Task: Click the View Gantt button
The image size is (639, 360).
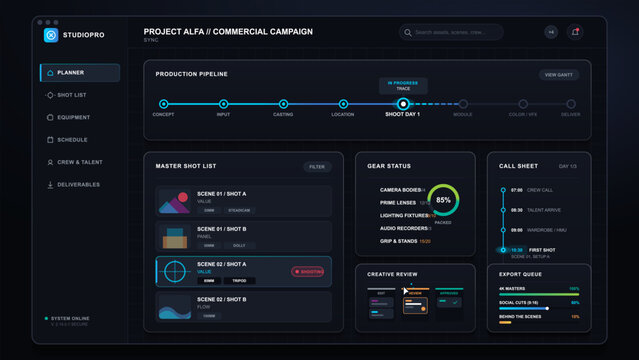Action: 559,75
